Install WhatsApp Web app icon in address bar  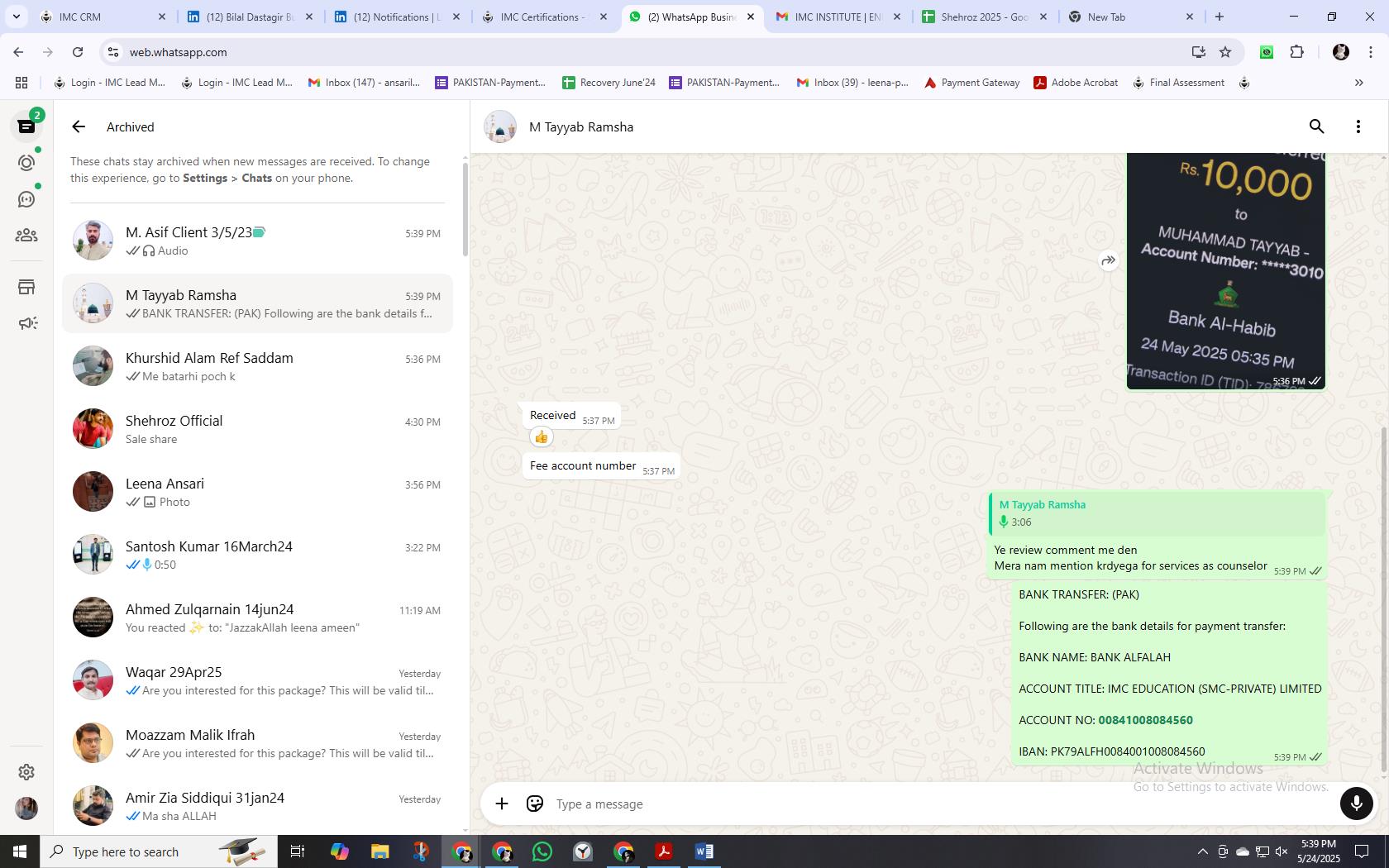1198,52
